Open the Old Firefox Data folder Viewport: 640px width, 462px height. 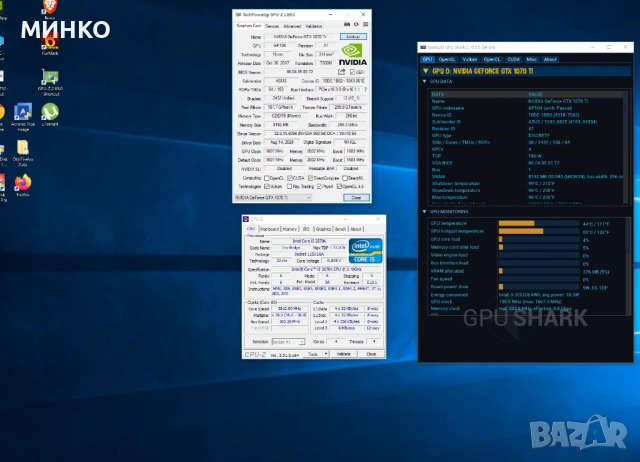(23, 153)
